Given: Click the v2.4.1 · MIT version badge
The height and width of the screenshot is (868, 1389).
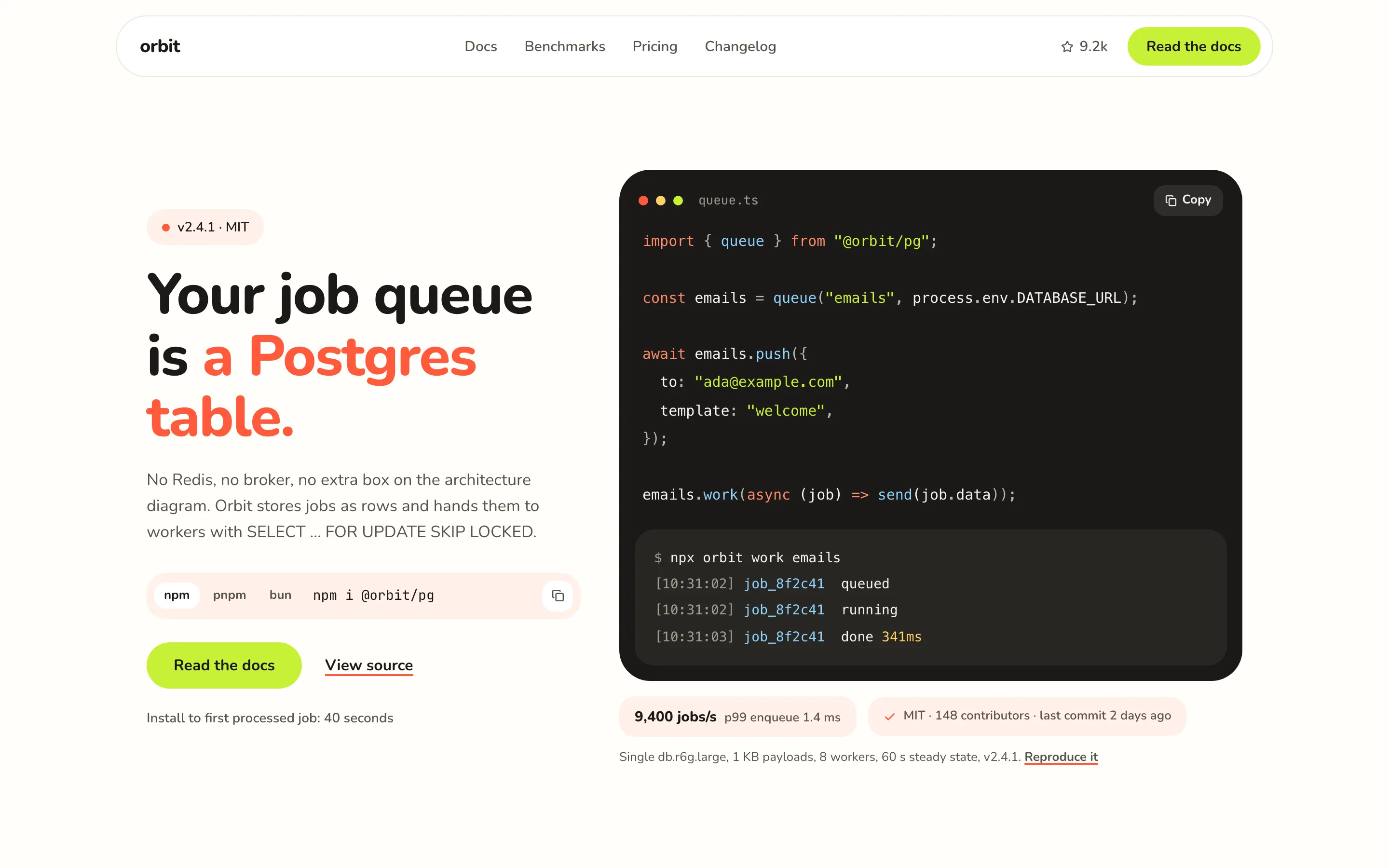Looking at the screenshot, I should point(205,227).
